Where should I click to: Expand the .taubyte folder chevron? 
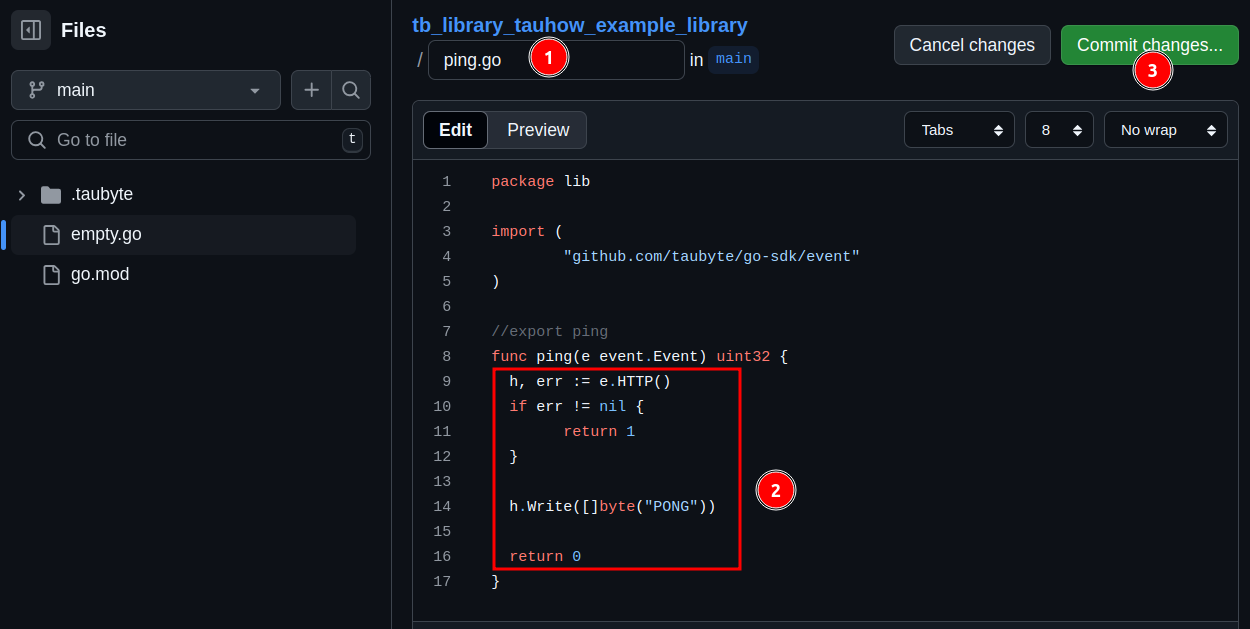[x=22, y=195]
